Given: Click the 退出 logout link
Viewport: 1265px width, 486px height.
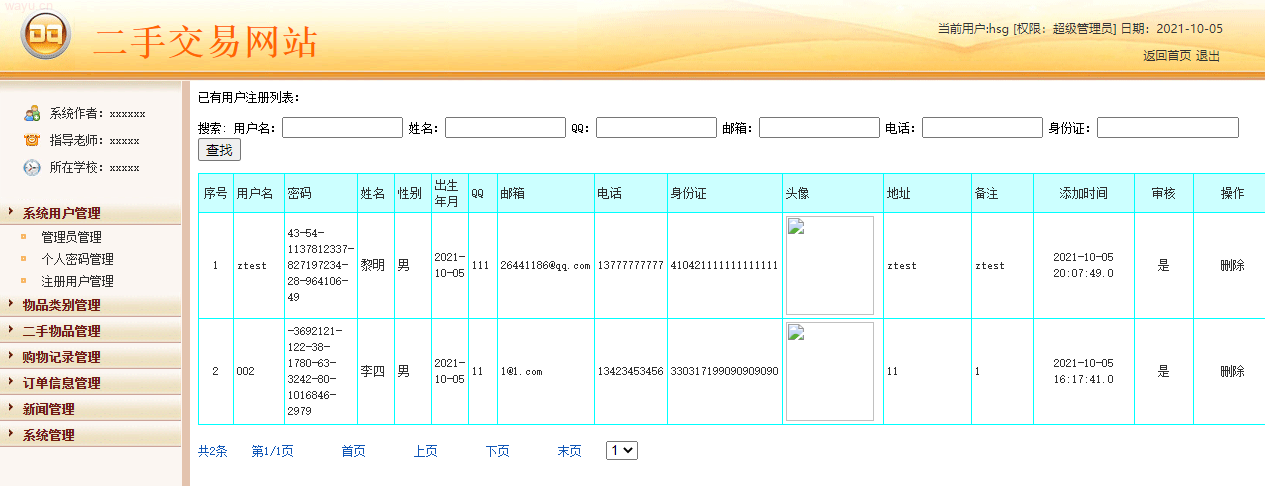Looking at the screenshot, I should pos(1208,56).
